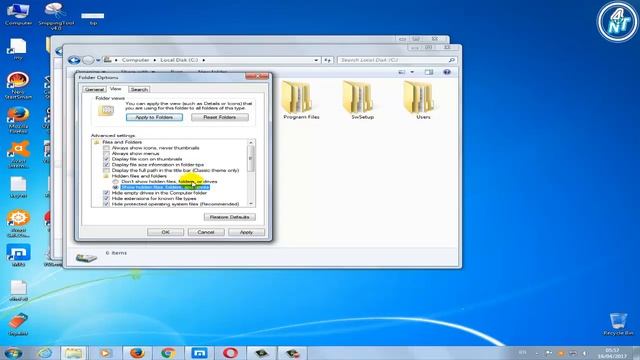The width and height of the screenshot is (640, 360).
Task: Uncheck Hide protected operating system files
Action: coord(107,204)
